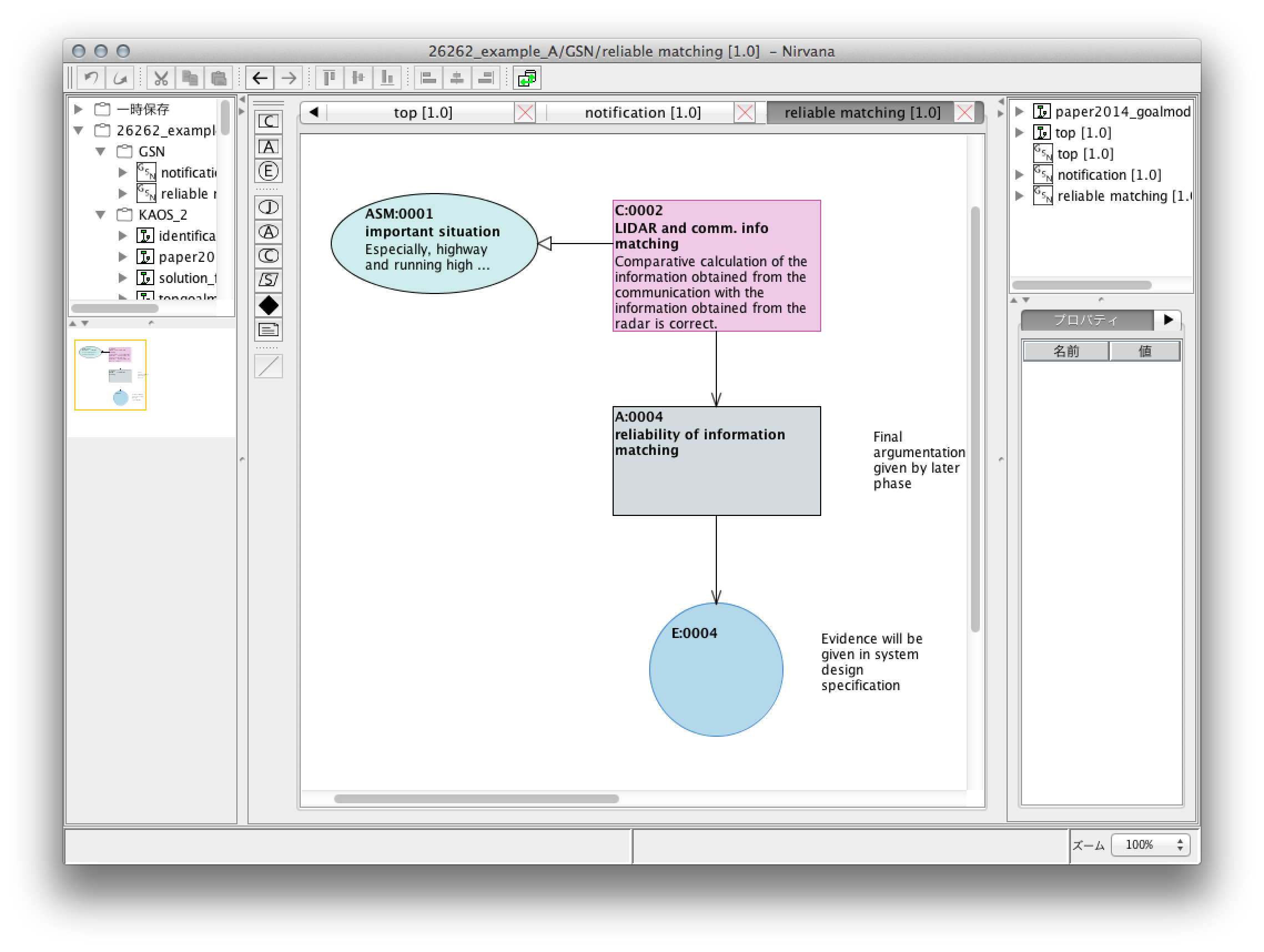Select the pink C:0002 LIDAR node
Image resolution: width=1264 pixels, height=952 pixels.
point(716,266)
